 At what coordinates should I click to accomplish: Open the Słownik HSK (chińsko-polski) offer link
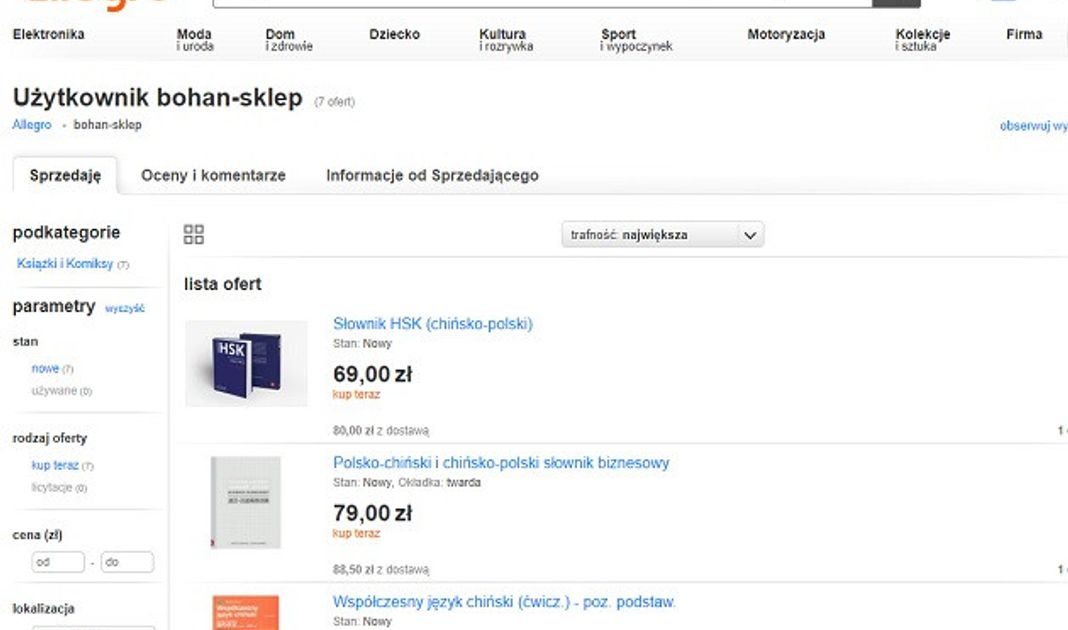point(432,324)
